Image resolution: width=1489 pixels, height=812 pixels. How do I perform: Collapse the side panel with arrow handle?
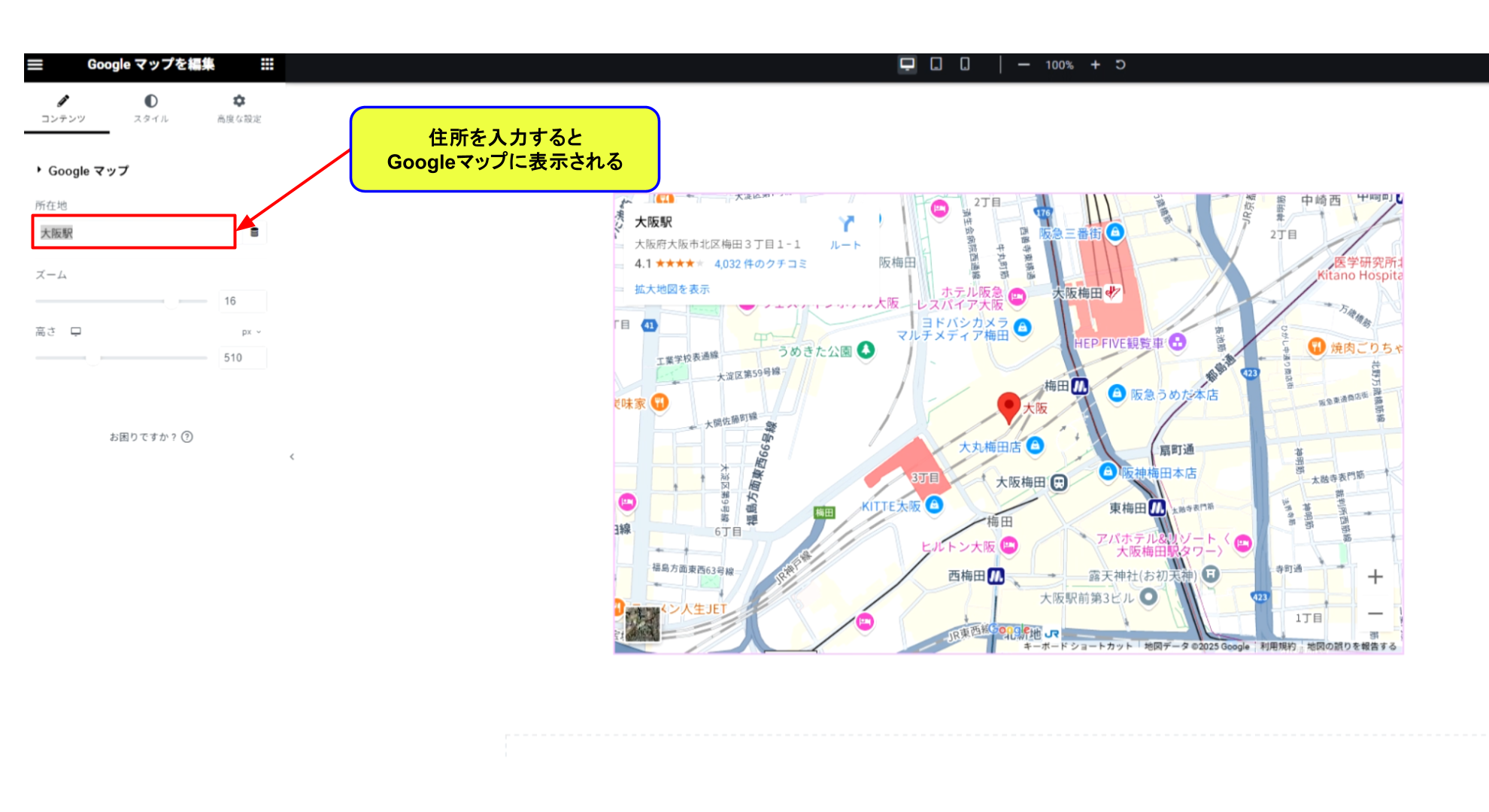(x=292, y=456)
